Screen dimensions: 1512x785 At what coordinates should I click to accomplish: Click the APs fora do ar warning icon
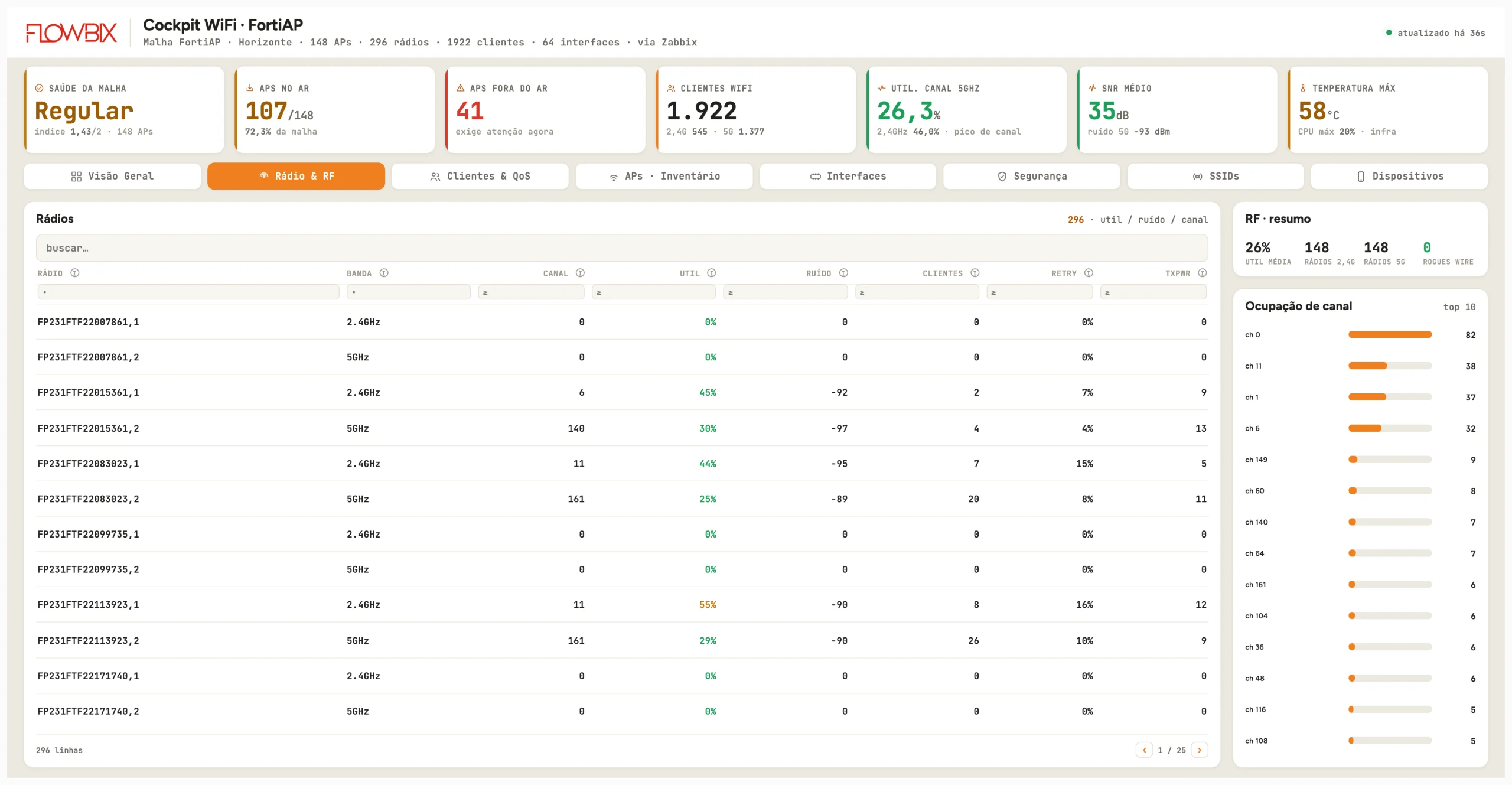point(460,88)
